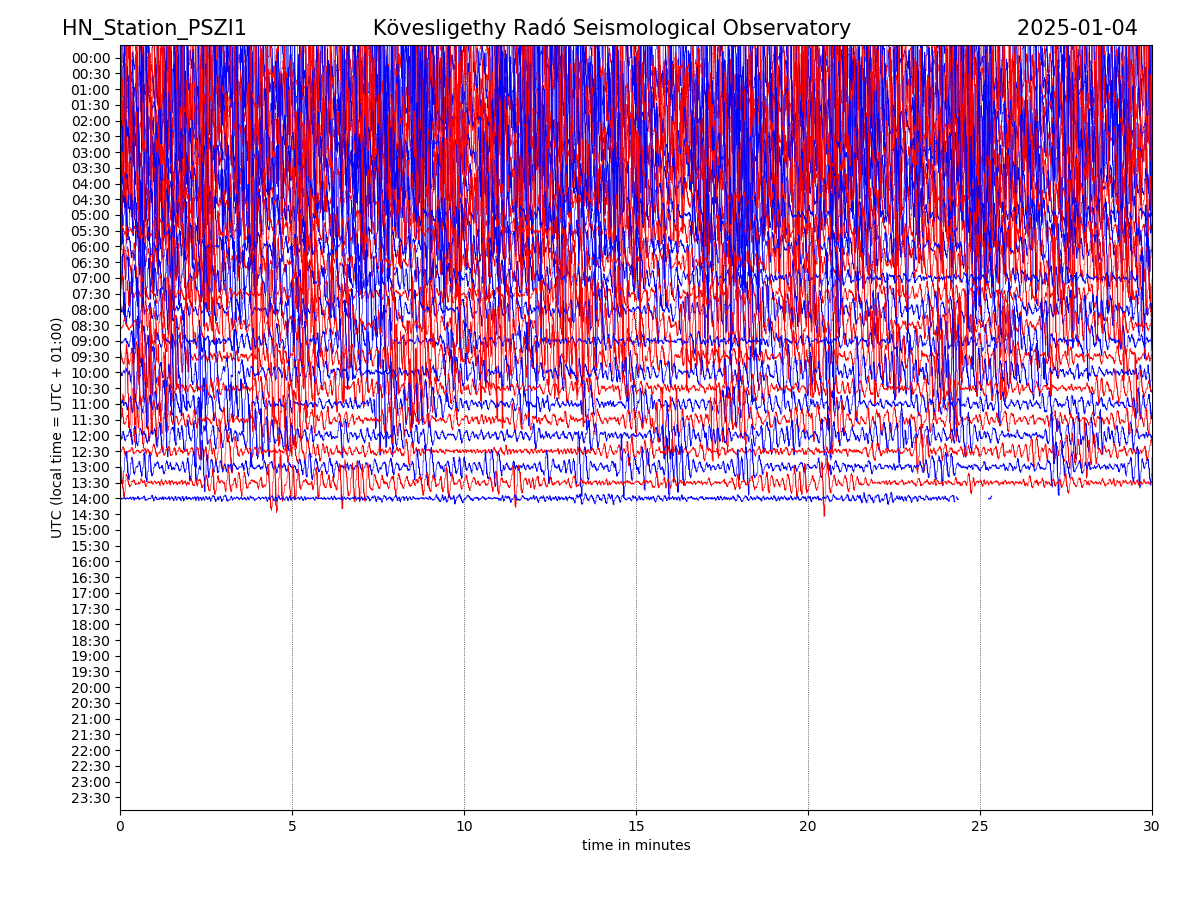Click the 5 minute tick label
This screenshot has height=900, width=1200.
click(292, 826)
